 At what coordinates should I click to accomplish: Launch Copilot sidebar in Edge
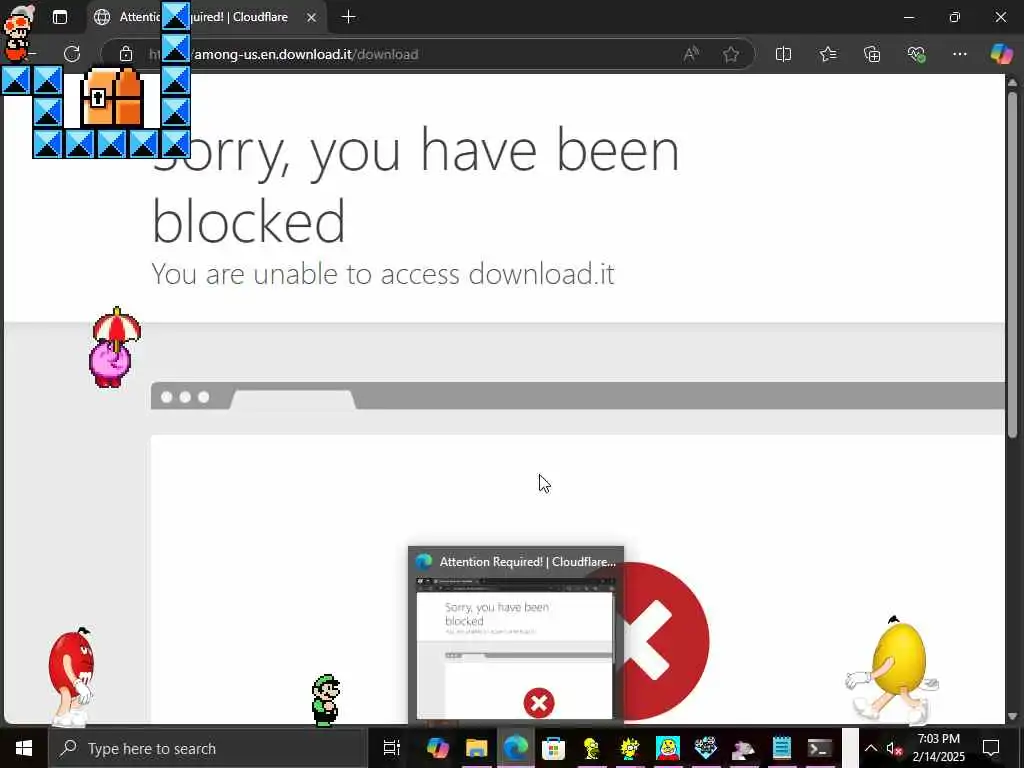[x=1001, y=54]
